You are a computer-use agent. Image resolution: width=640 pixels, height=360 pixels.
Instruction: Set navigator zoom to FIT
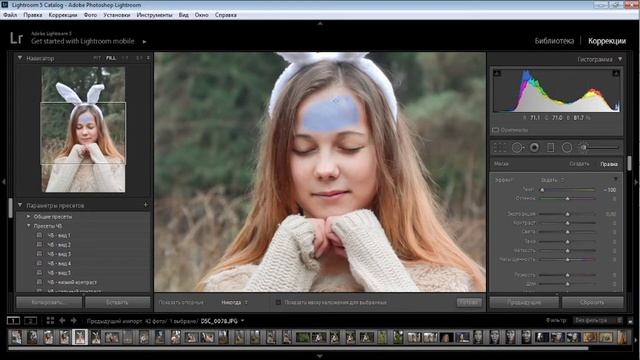point(97,58)
